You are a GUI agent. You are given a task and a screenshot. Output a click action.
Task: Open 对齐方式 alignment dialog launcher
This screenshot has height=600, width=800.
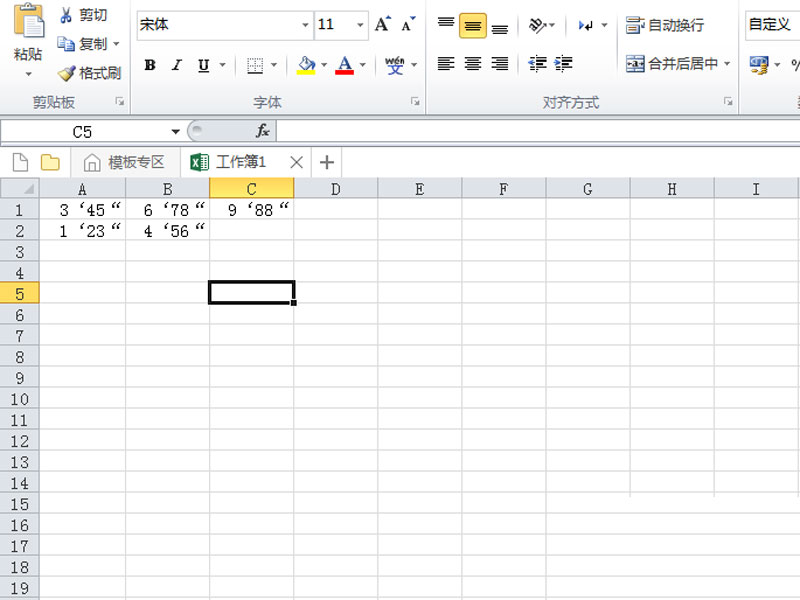point(728,102)
